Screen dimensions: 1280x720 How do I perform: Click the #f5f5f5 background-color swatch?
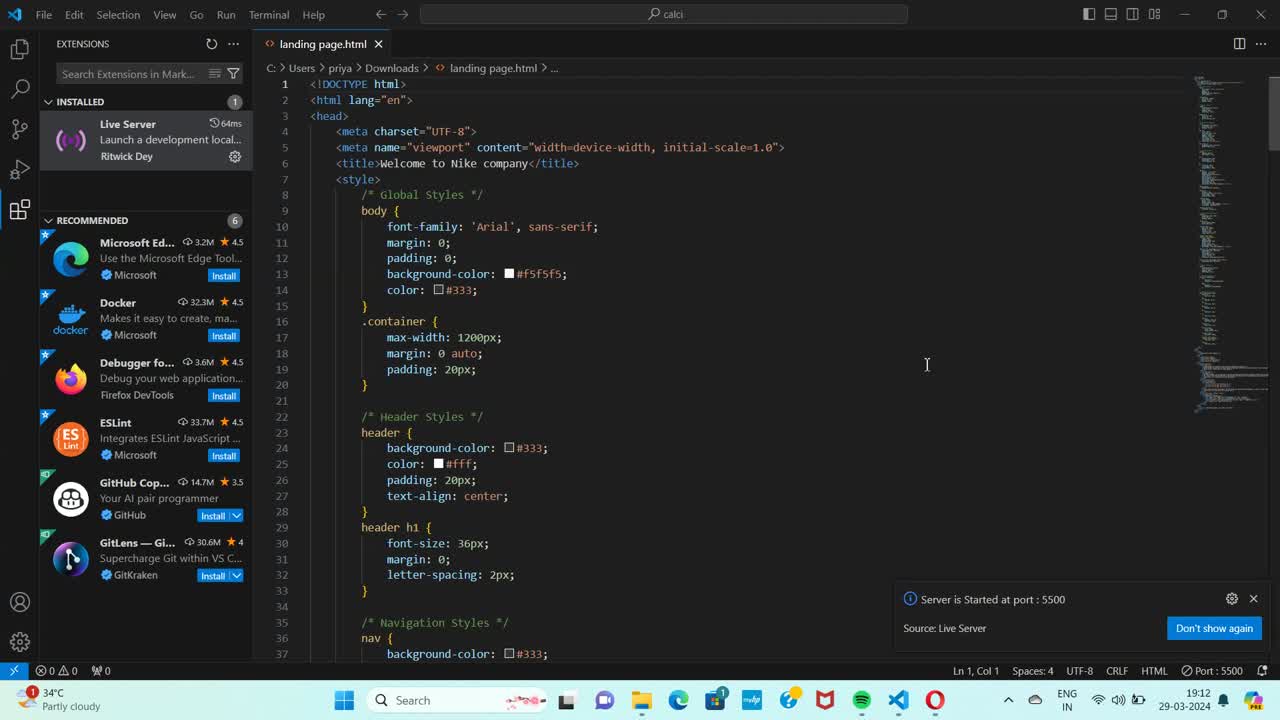509,274
